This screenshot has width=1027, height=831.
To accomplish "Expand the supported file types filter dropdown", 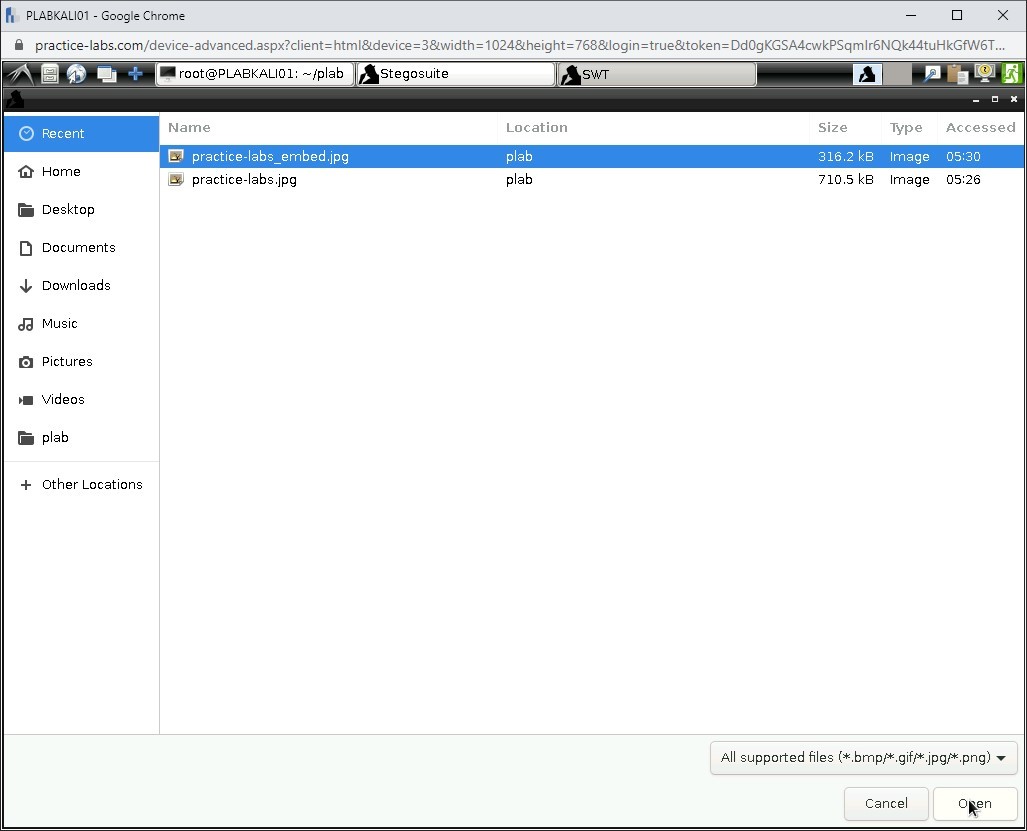I will pyautogui.click(x=863, y=758).
